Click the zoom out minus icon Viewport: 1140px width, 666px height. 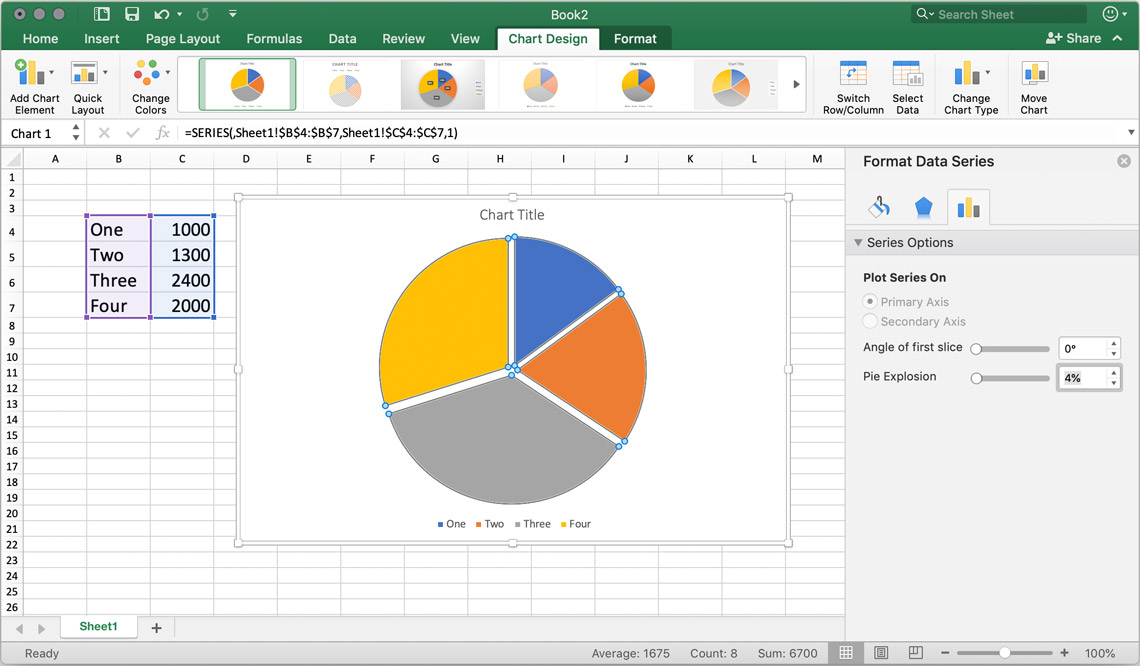click(x=945, y=653)
